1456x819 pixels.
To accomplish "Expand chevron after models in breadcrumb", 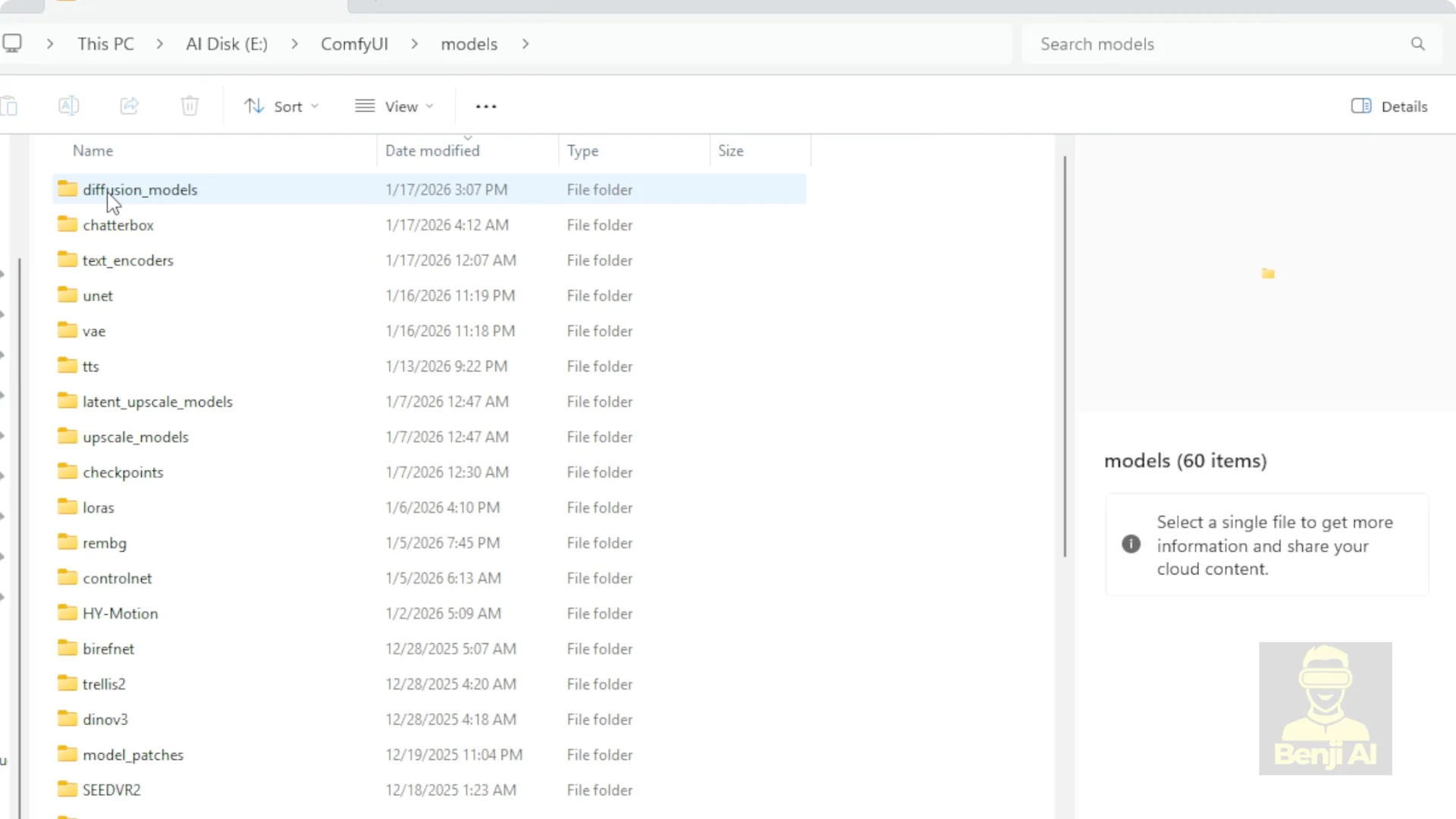I will (x=526, y=44).
